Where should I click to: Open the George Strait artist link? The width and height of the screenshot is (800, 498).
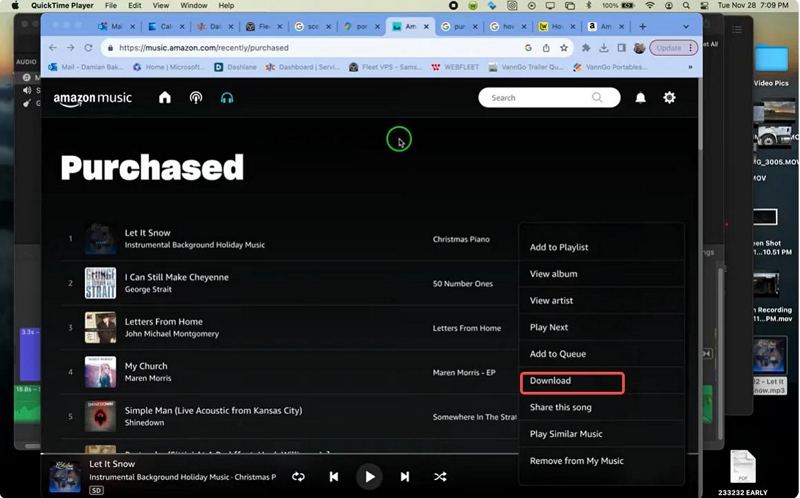point(148,289)
